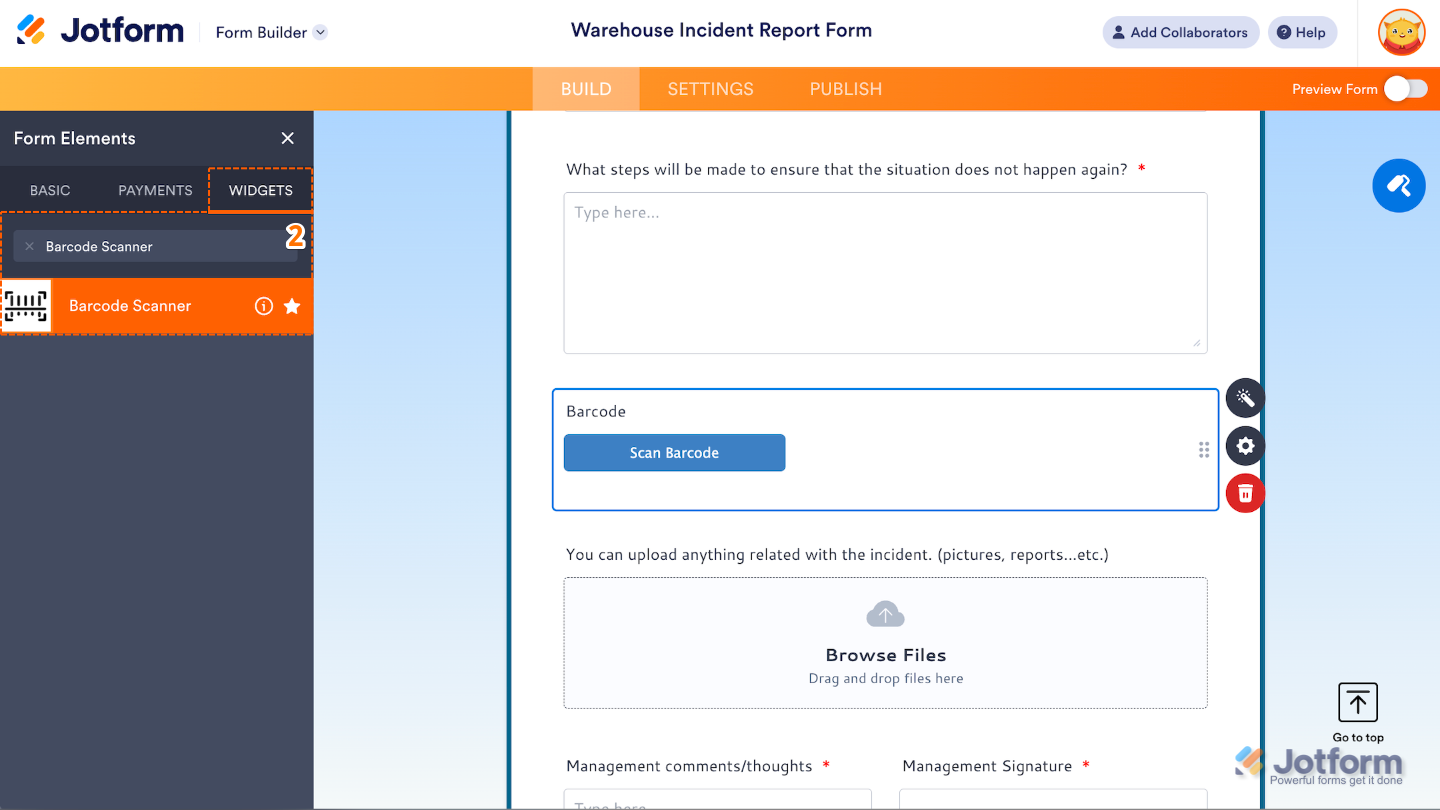Open the magic wand widget settings for Barcode
Viewport: 1440px width, 810px height.
pos(1244,398)
